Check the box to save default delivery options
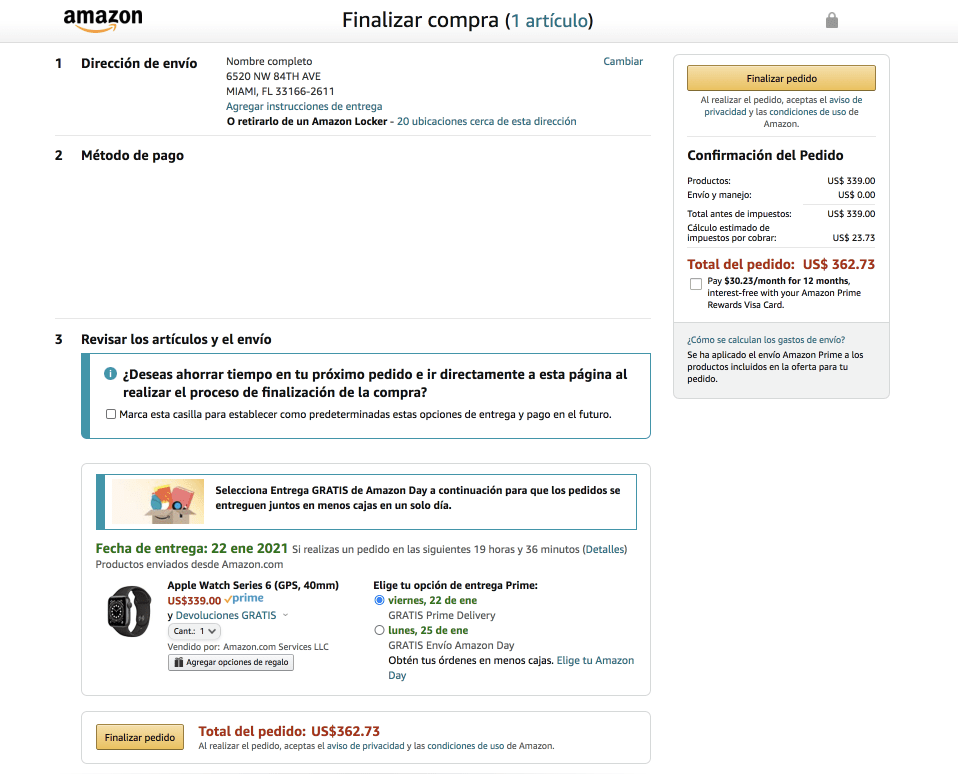The height and width of the screenshot is (774, 958). click(x=111, y=414)
